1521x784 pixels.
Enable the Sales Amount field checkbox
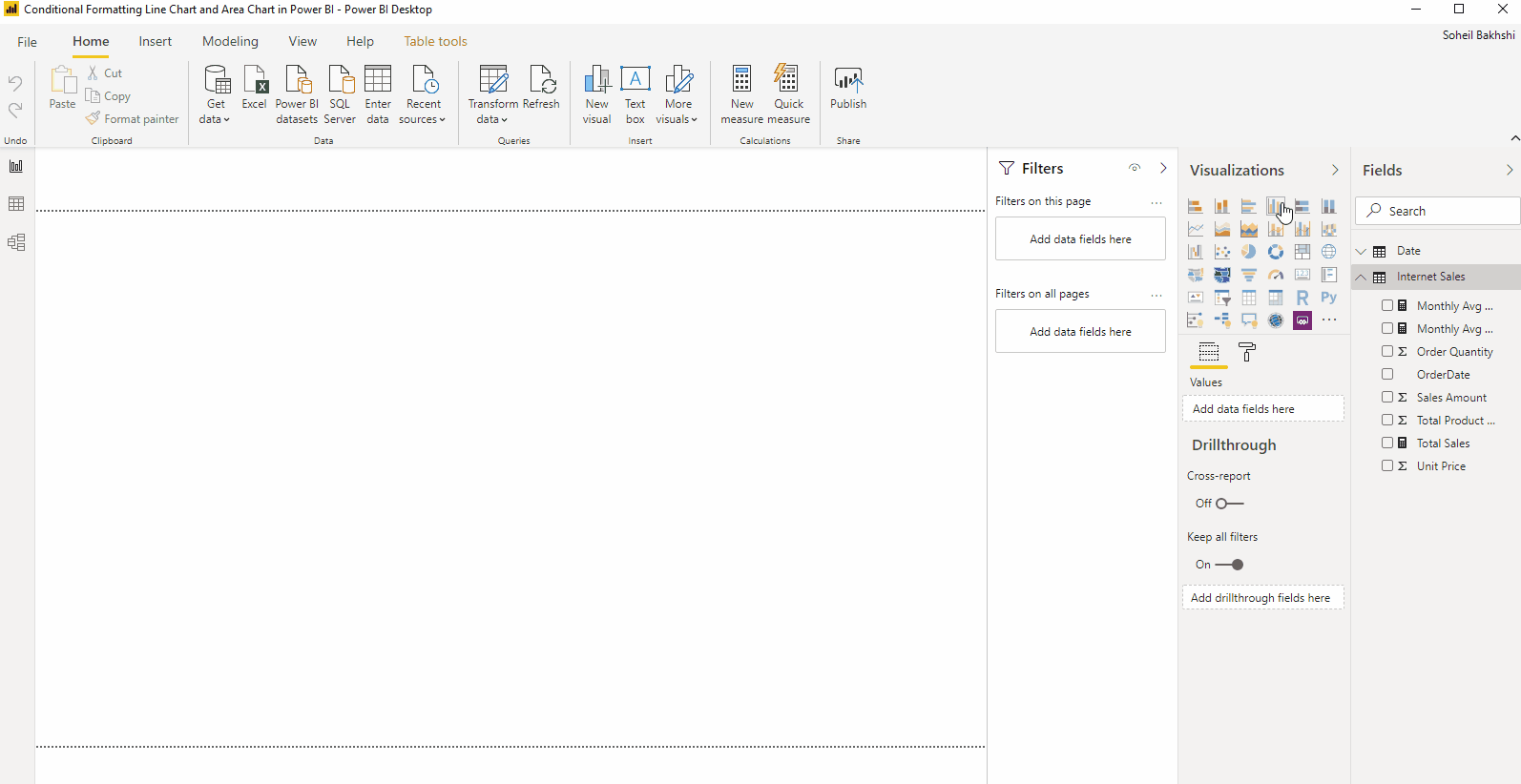[x=1387, y=397]
